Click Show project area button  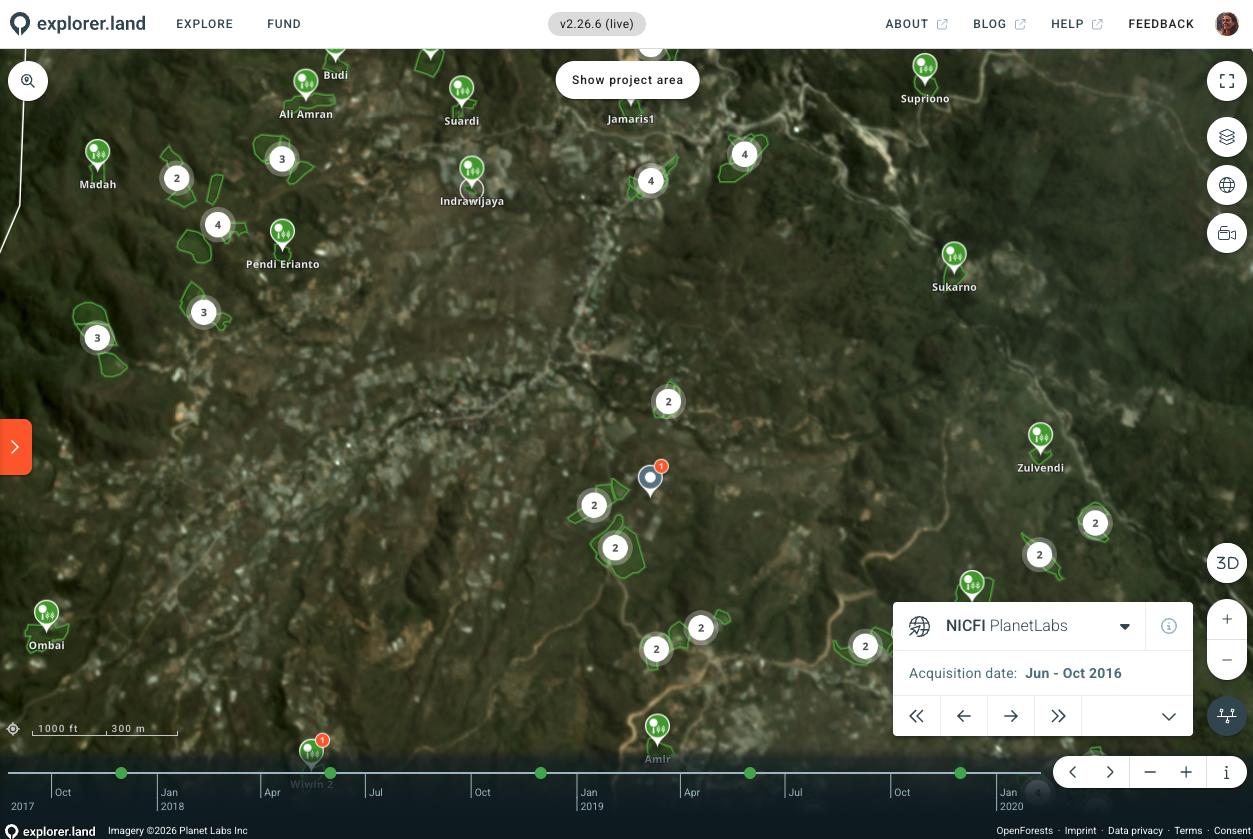pos(627,80)
